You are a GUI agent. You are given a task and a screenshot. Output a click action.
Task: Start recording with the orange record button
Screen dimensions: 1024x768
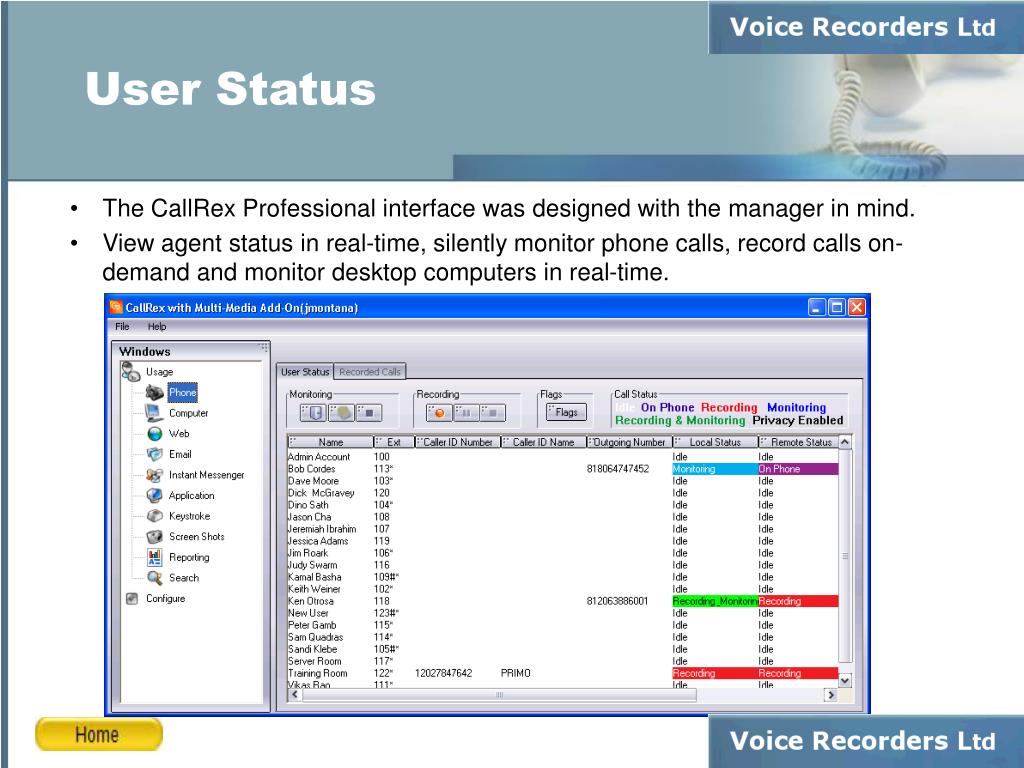click(439, 413)
